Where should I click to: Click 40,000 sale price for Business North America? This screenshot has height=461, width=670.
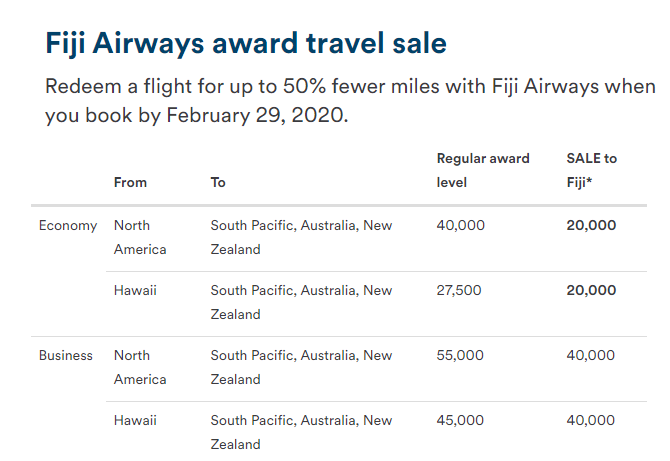(x=591, y=355)
